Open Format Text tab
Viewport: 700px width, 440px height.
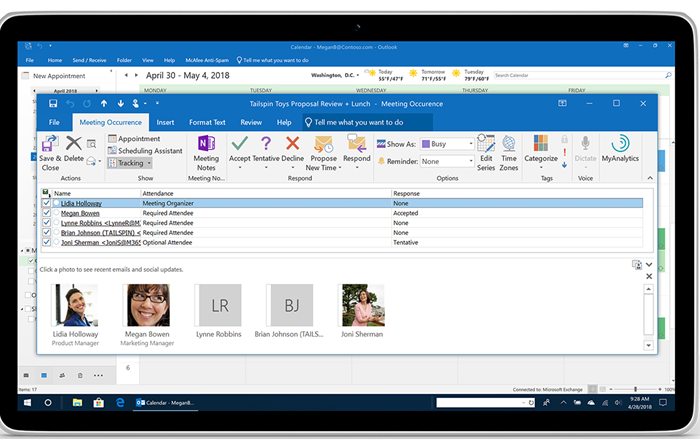207,122
